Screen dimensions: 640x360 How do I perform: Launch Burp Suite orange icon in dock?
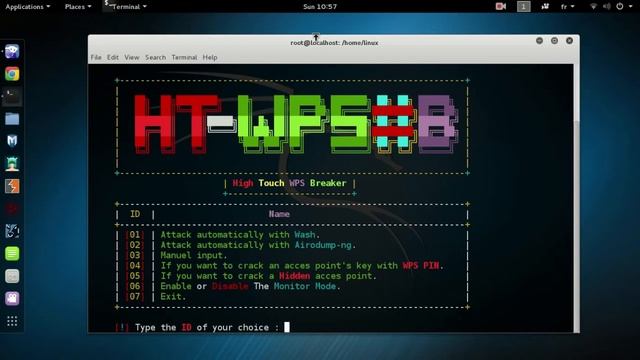coord(12,186)
